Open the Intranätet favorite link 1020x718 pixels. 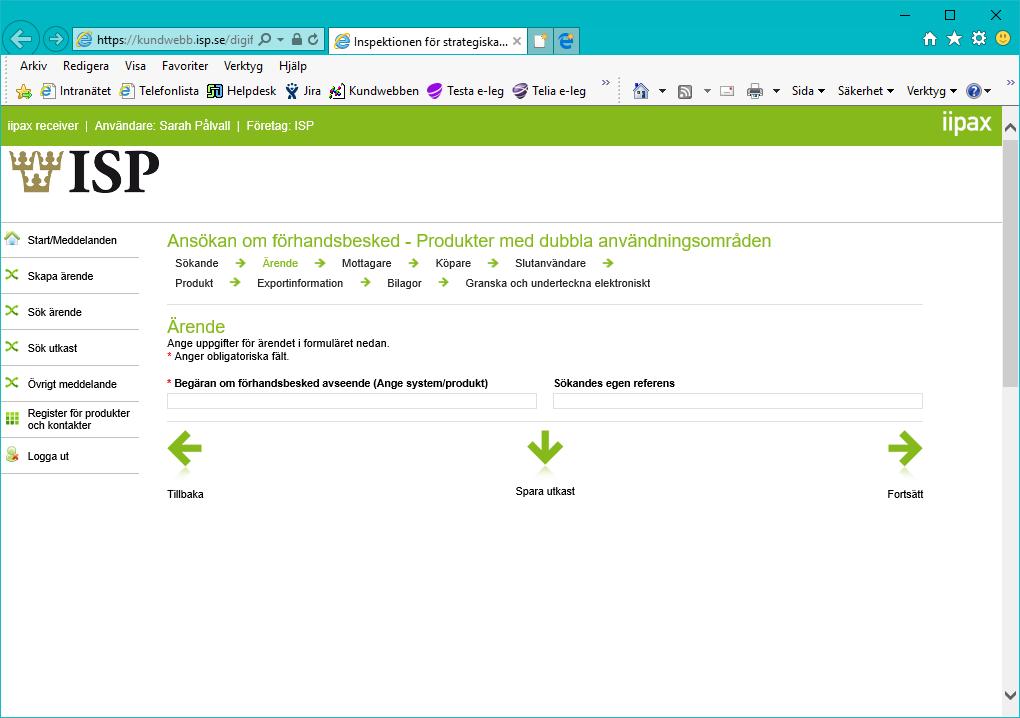click(75, 91)
